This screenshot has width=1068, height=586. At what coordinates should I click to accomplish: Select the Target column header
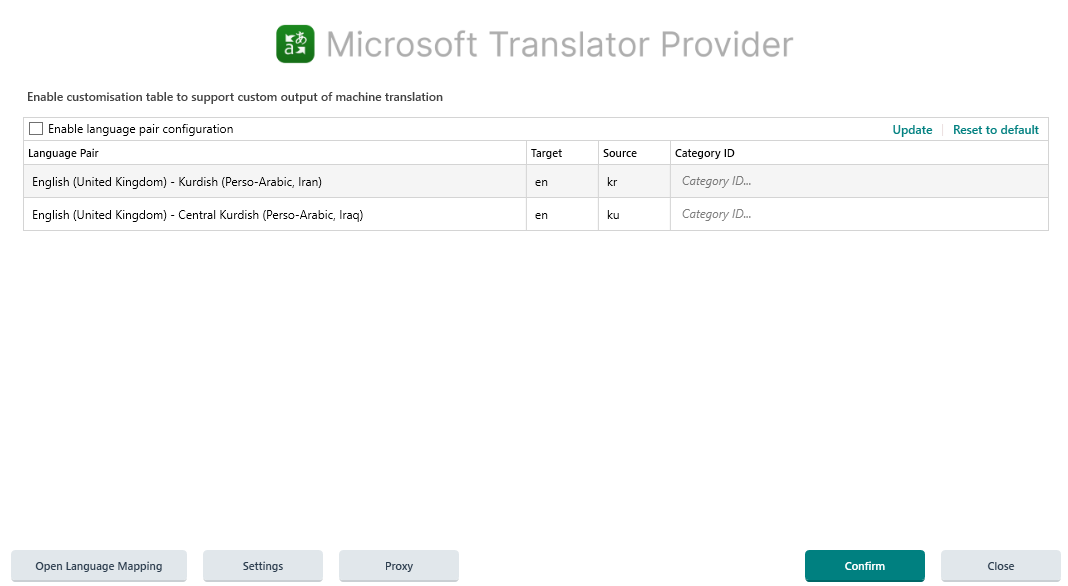point(546,152)
